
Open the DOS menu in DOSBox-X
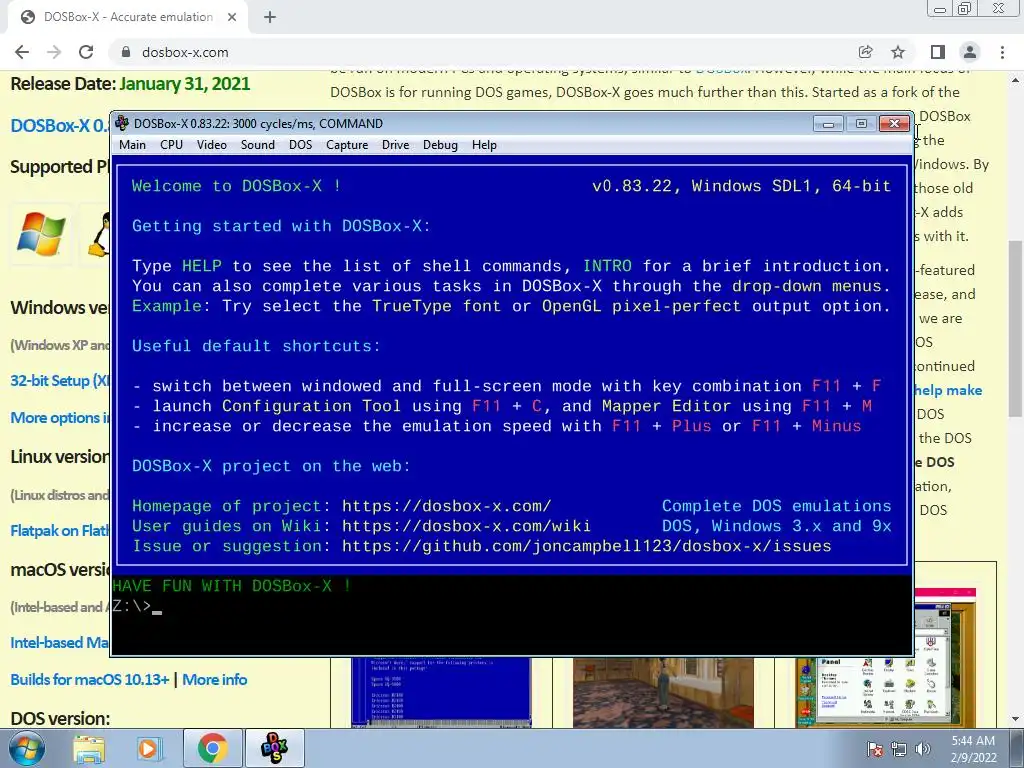click(x=300, y=145)
